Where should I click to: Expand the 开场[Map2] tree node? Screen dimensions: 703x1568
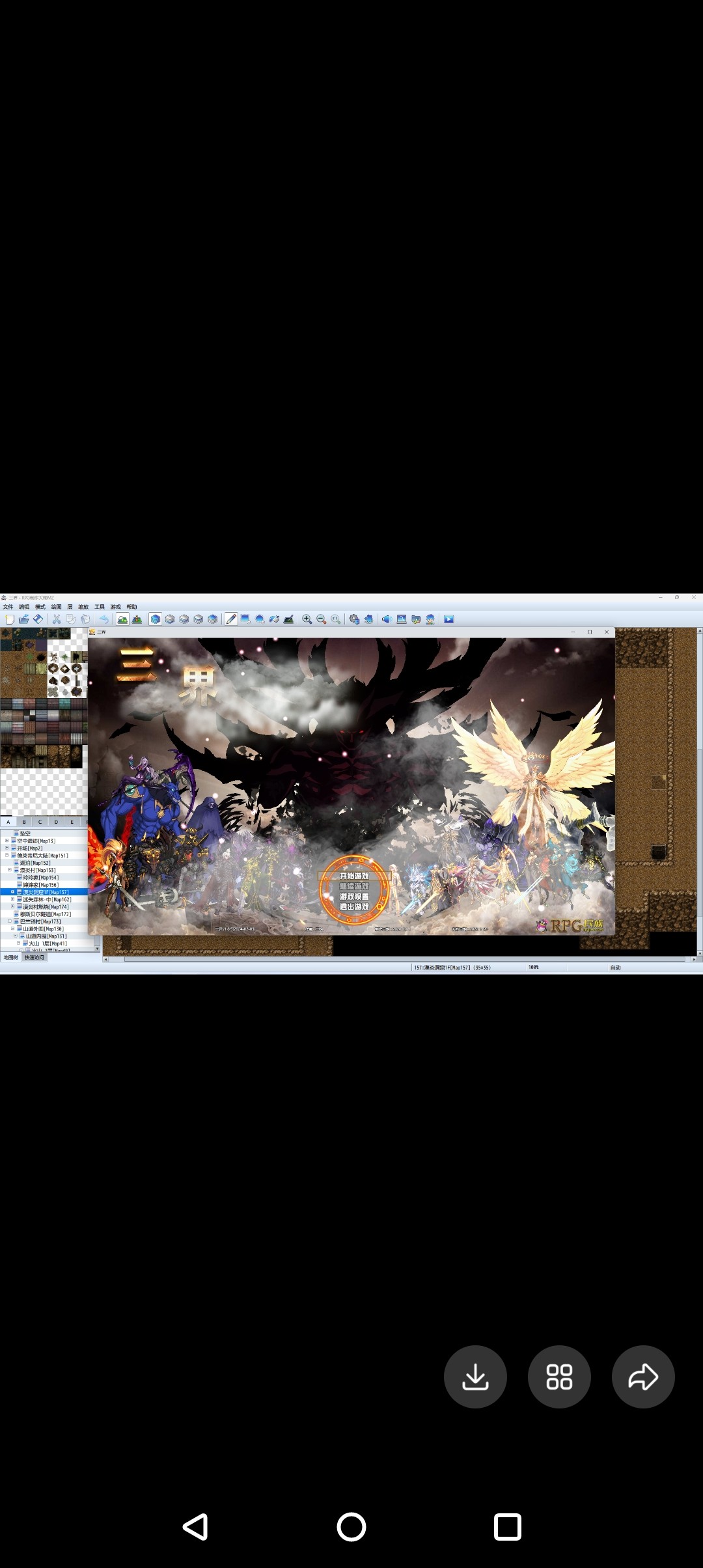click(x=7, y=848)
